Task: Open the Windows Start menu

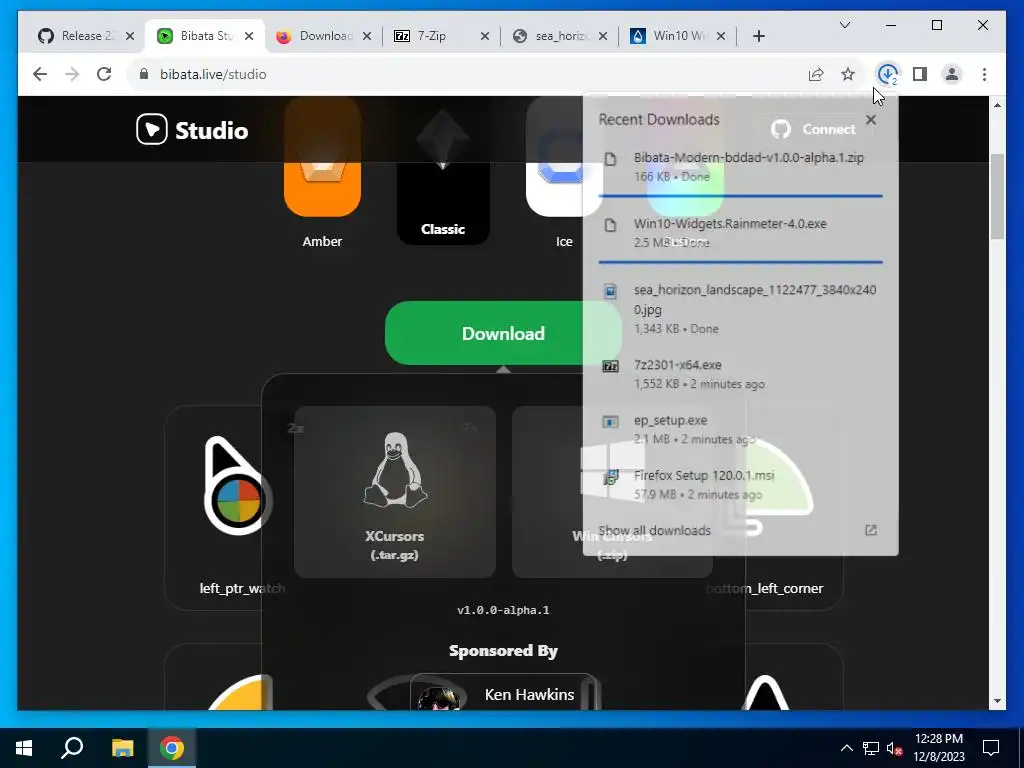Action: [24, 748]
